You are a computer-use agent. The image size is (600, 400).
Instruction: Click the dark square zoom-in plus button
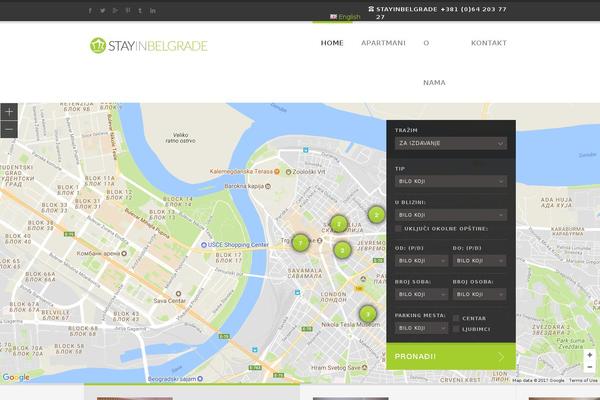9,112
